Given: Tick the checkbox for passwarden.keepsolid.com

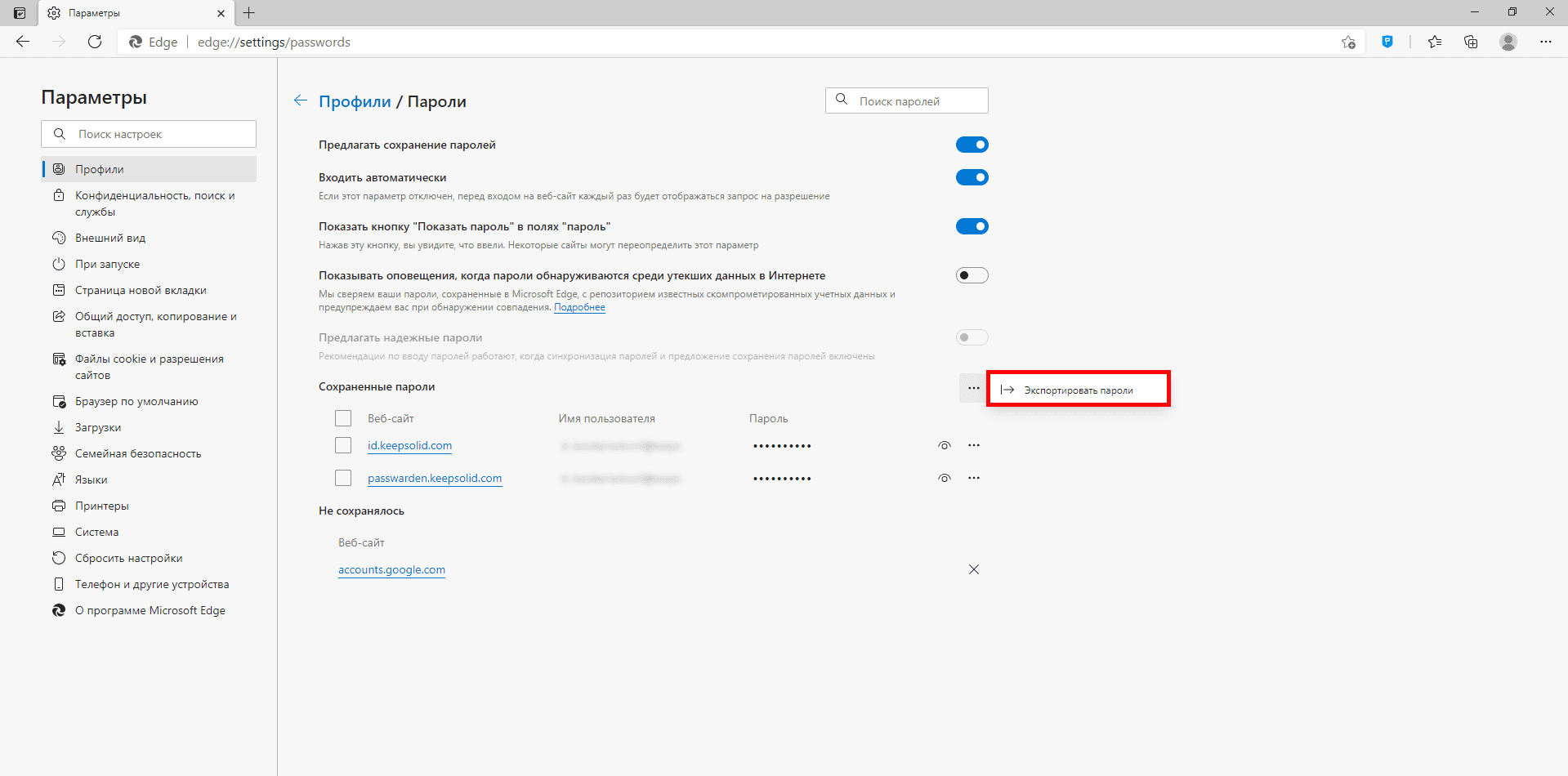Looking at the screenshot, I should 343,478.
